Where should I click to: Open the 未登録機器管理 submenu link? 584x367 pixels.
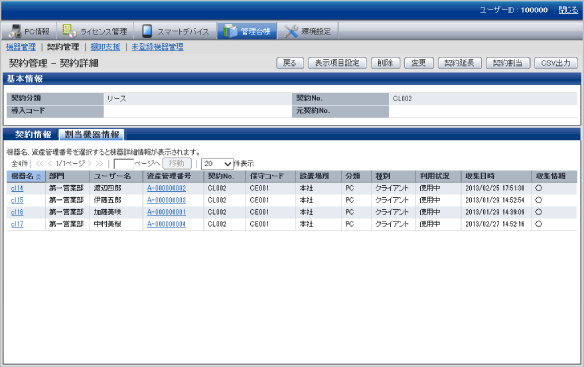(158, 47)
